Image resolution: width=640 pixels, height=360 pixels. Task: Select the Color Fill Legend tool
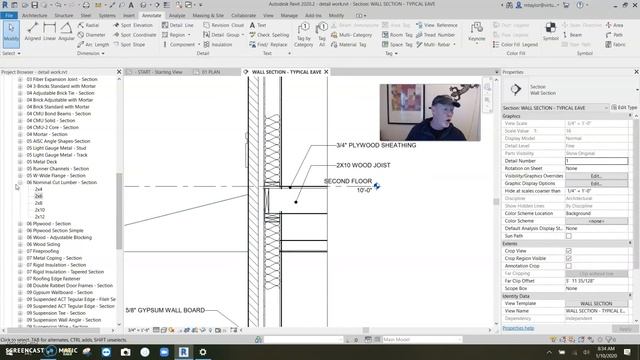point(515,44)
